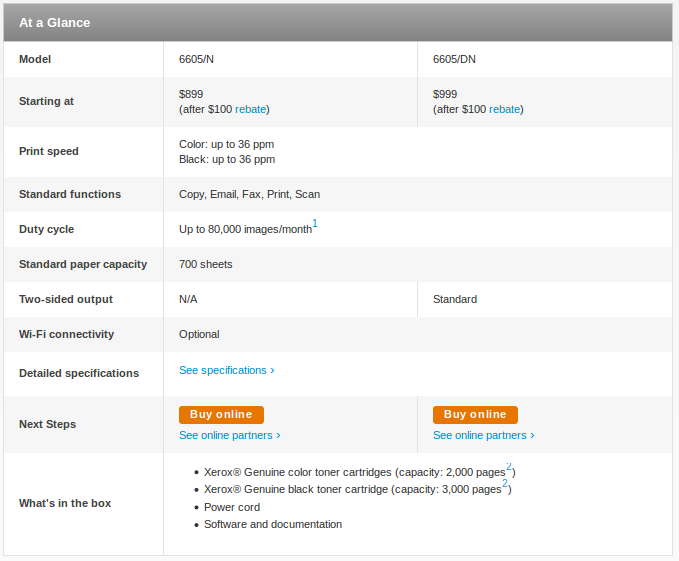The height and width of the screenshot is (561, 679).
Task: Open See online partners under 6605/DN
Action: [484, 435]
